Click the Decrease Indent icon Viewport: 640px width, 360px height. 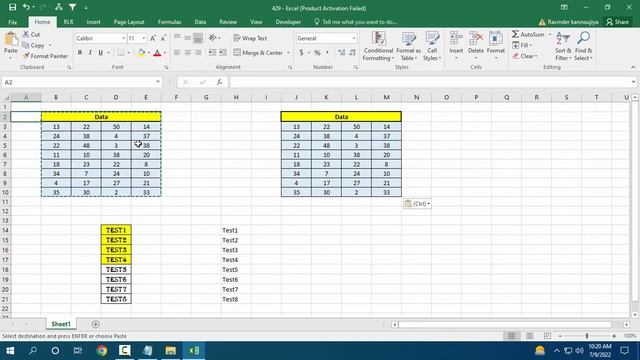tap(212, 53)
